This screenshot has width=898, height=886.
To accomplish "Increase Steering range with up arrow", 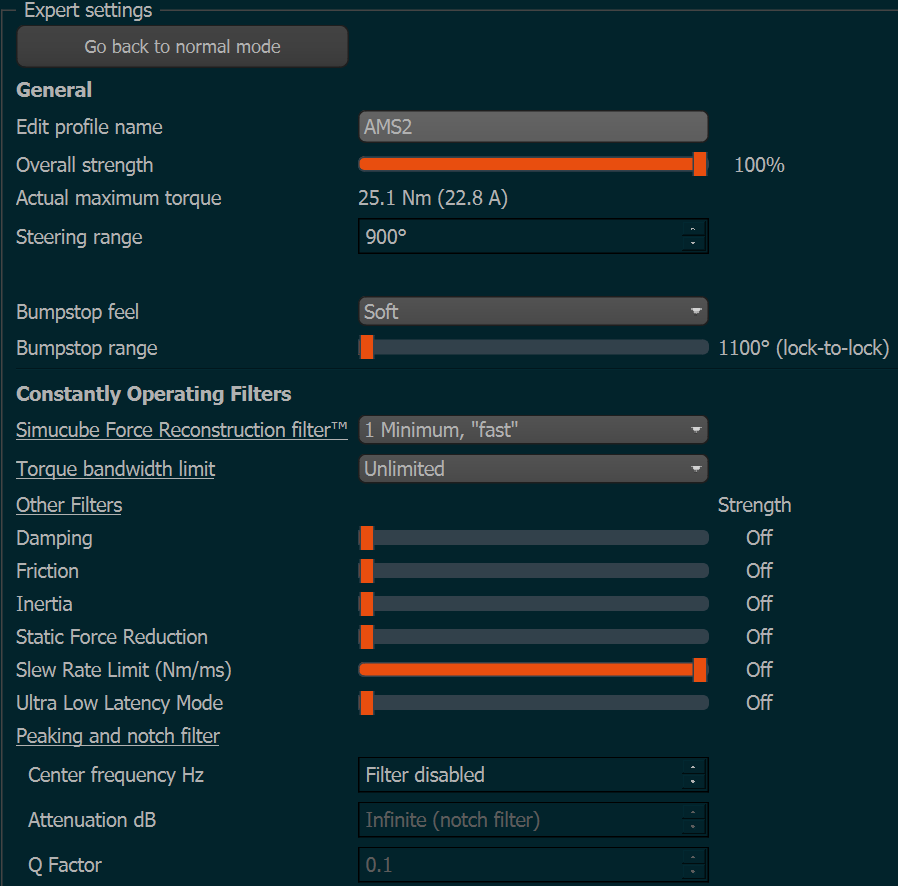I will 692,230.
